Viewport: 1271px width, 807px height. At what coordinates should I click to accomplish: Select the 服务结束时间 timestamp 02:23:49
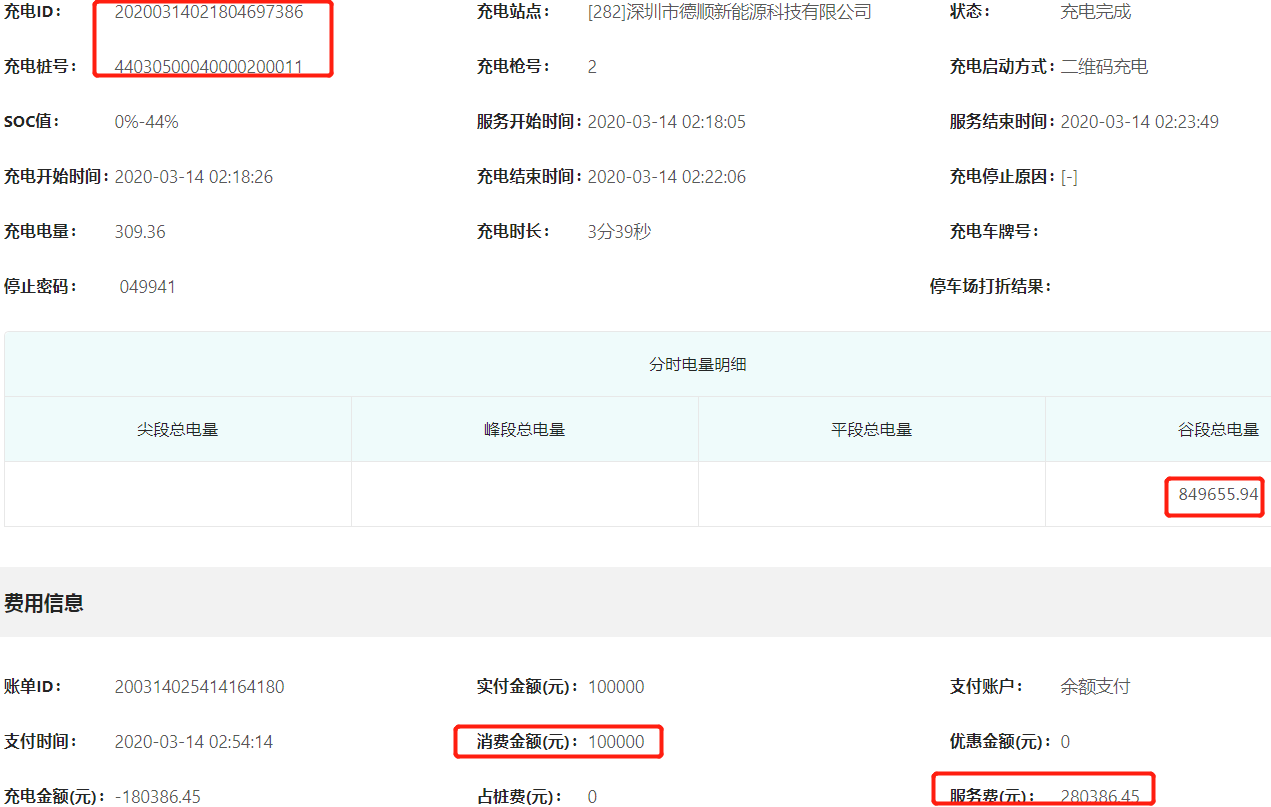pyautogui.click(x=1139, y=122)
